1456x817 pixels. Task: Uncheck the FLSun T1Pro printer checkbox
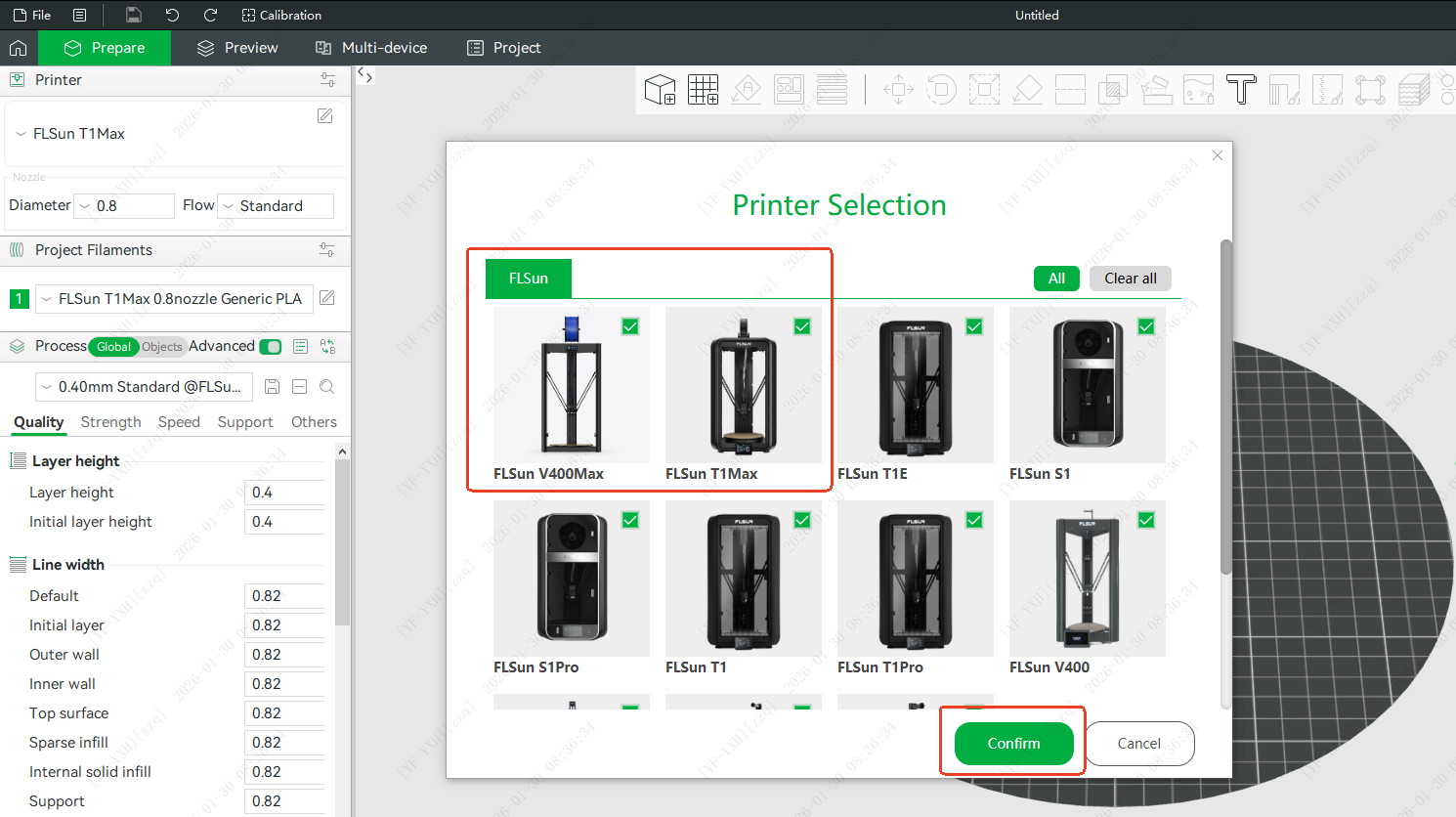974,520
